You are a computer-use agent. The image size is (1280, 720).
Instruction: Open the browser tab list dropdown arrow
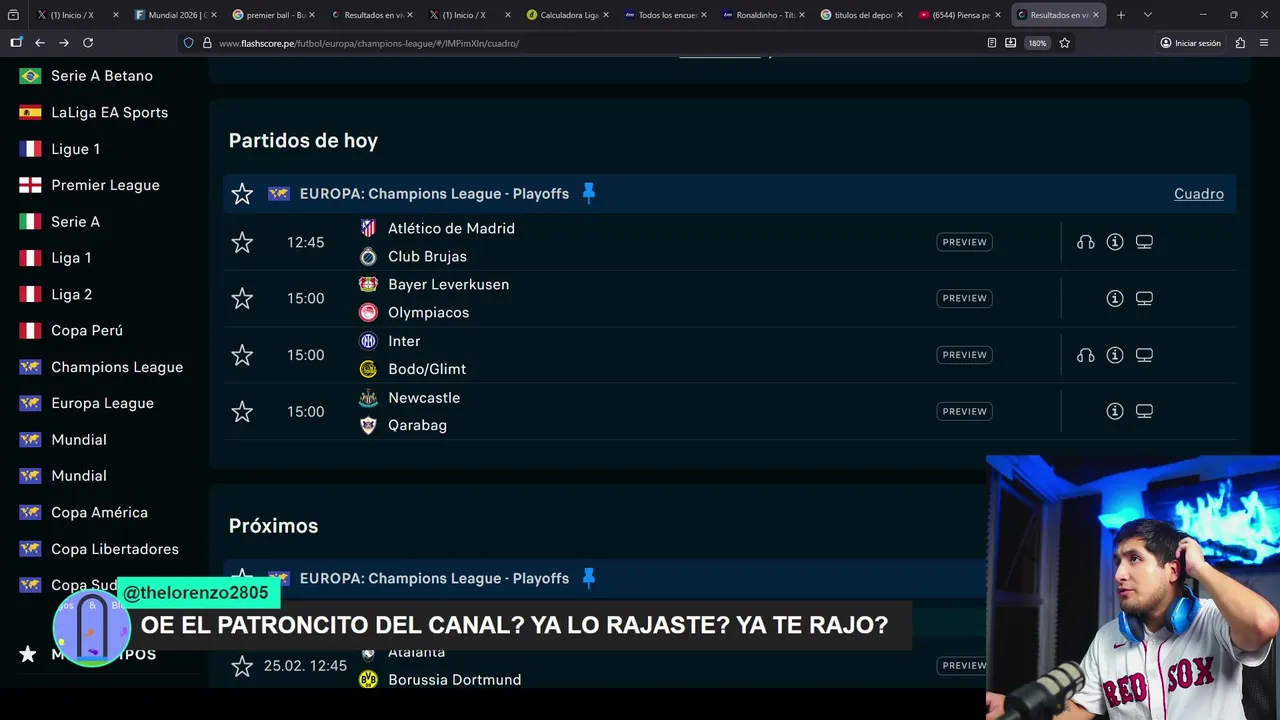click(1147, 15)
